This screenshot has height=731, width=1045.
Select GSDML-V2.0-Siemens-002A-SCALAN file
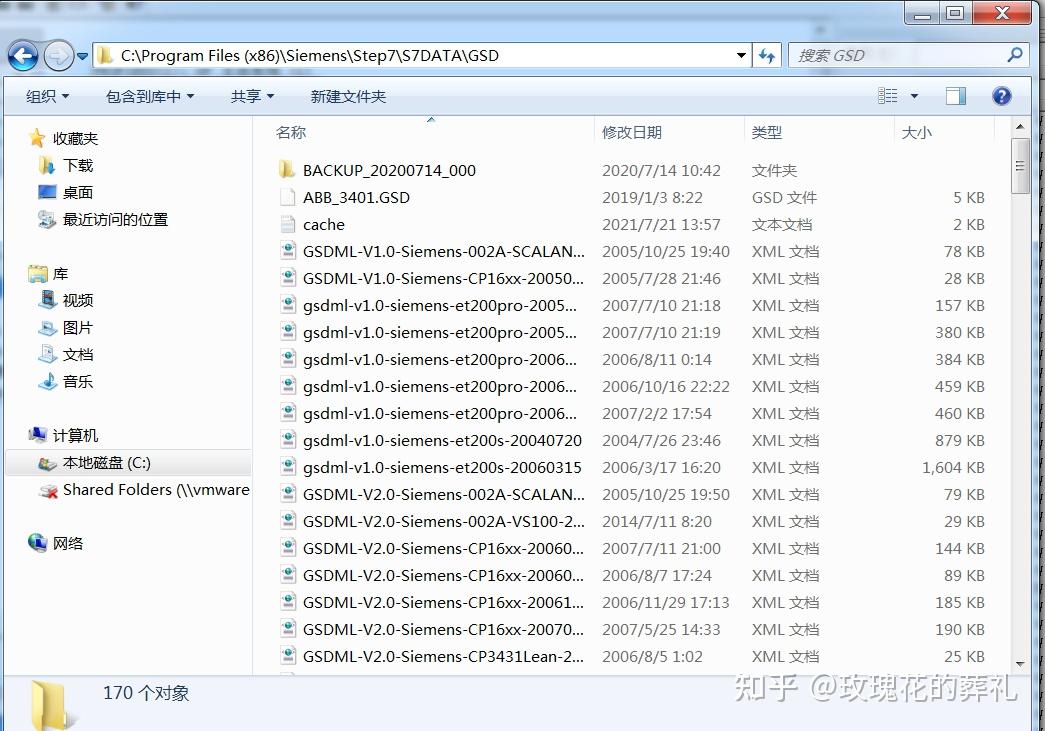point(443,494)
